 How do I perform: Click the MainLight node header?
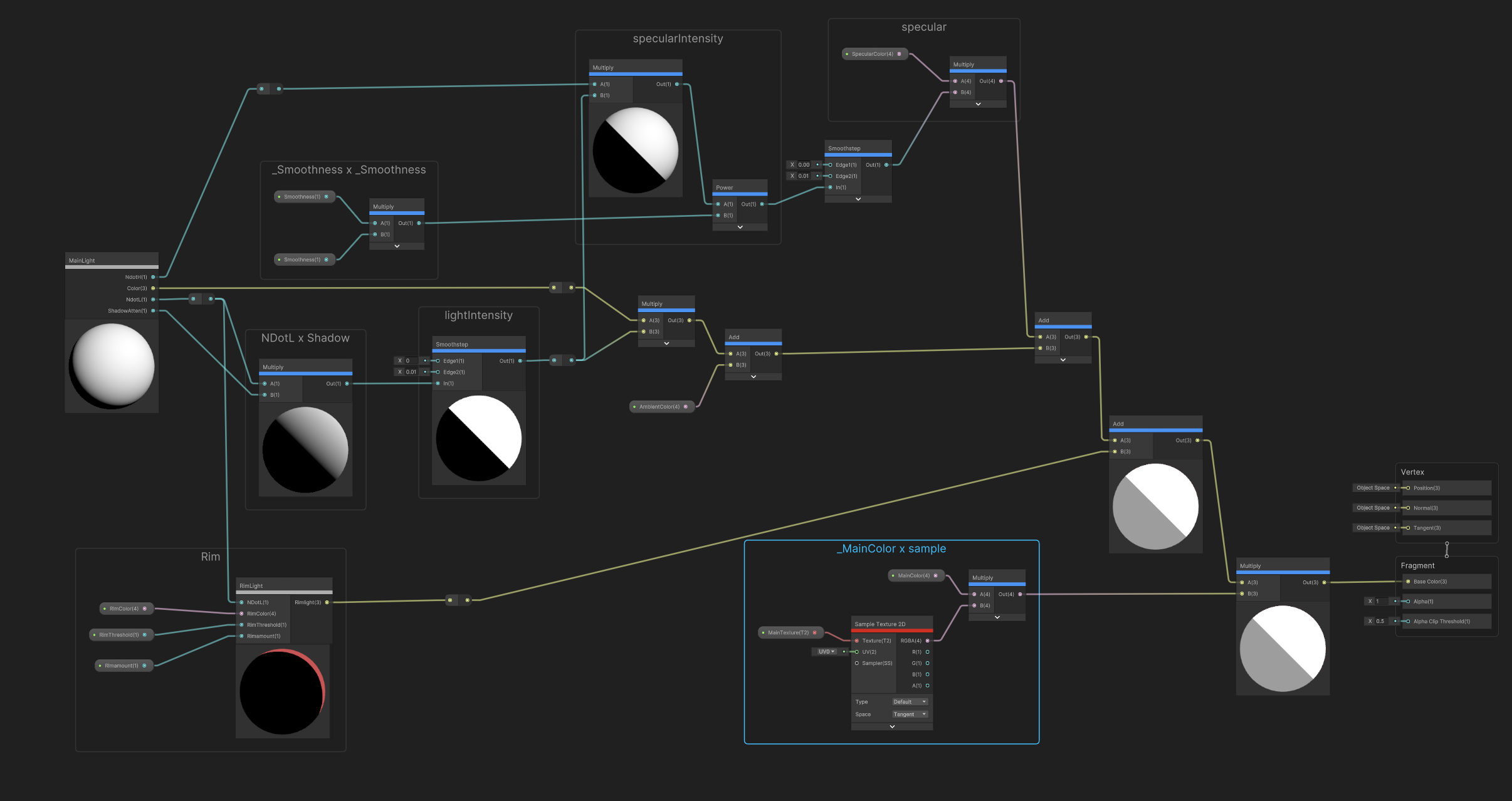point(112,260)
